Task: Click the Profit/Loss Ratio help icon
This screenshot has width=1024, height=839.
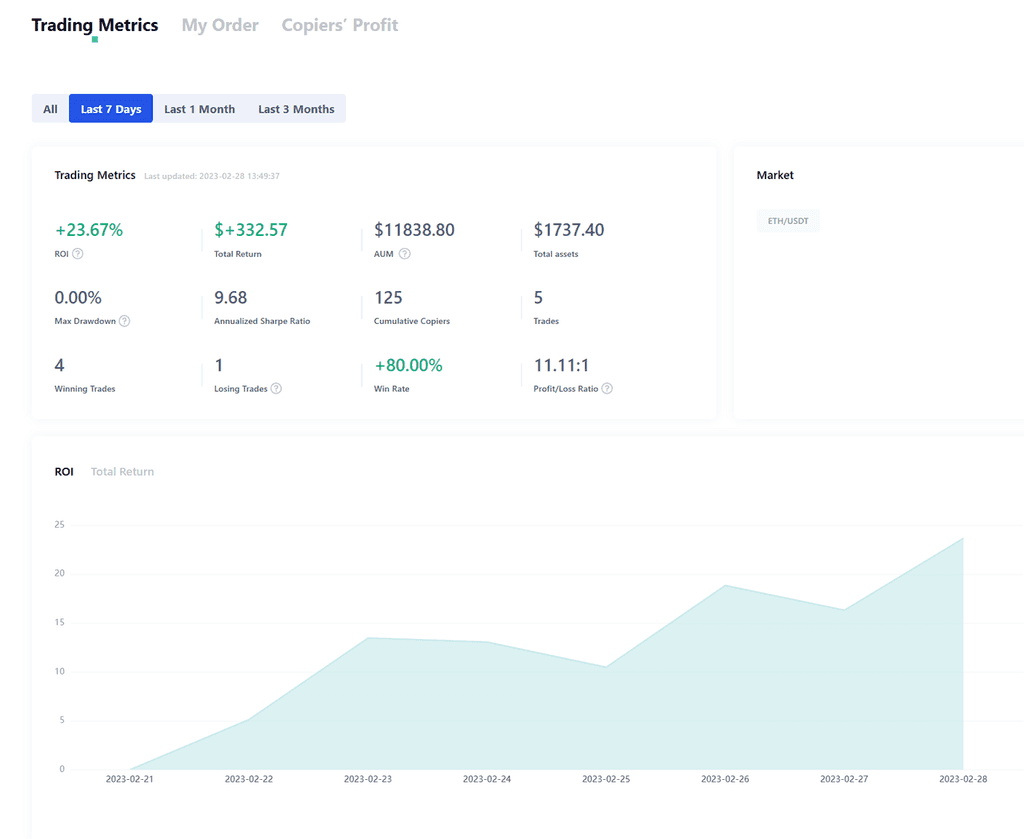Action: coord(607,388)
